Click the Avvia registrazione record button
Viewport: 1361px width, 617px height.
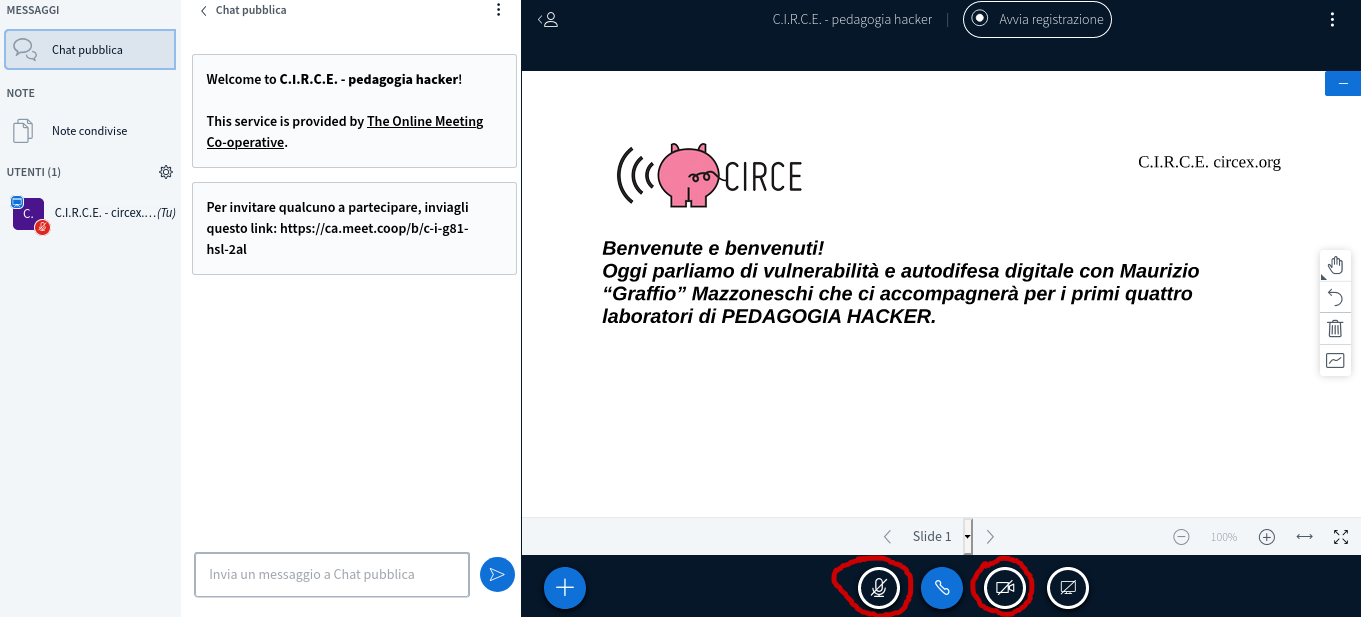click(x=1037, y=19)
